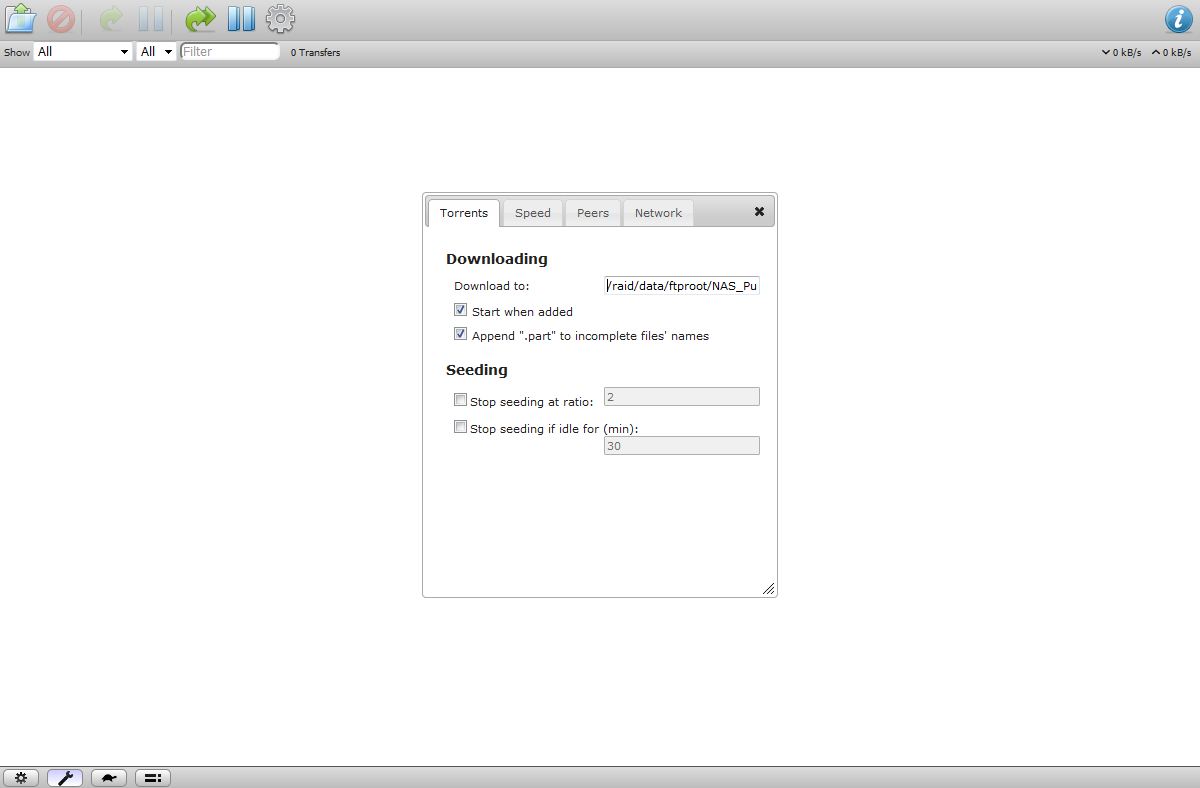Open the Show state filter dropdown
Screen dimensions: 1200x788
(83, 51)
